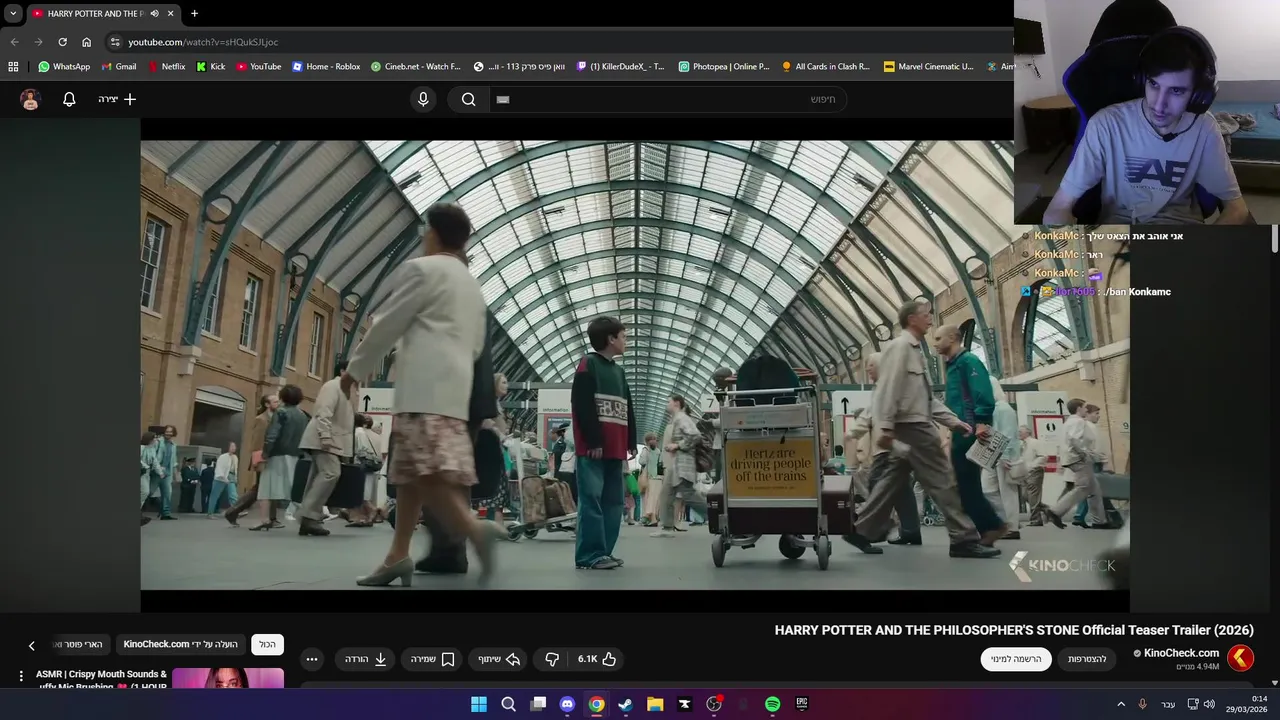Open the All Cards in Clash Royale bookmark
The height and width of the screenshot is (720, 1280).
coord(826,67)
